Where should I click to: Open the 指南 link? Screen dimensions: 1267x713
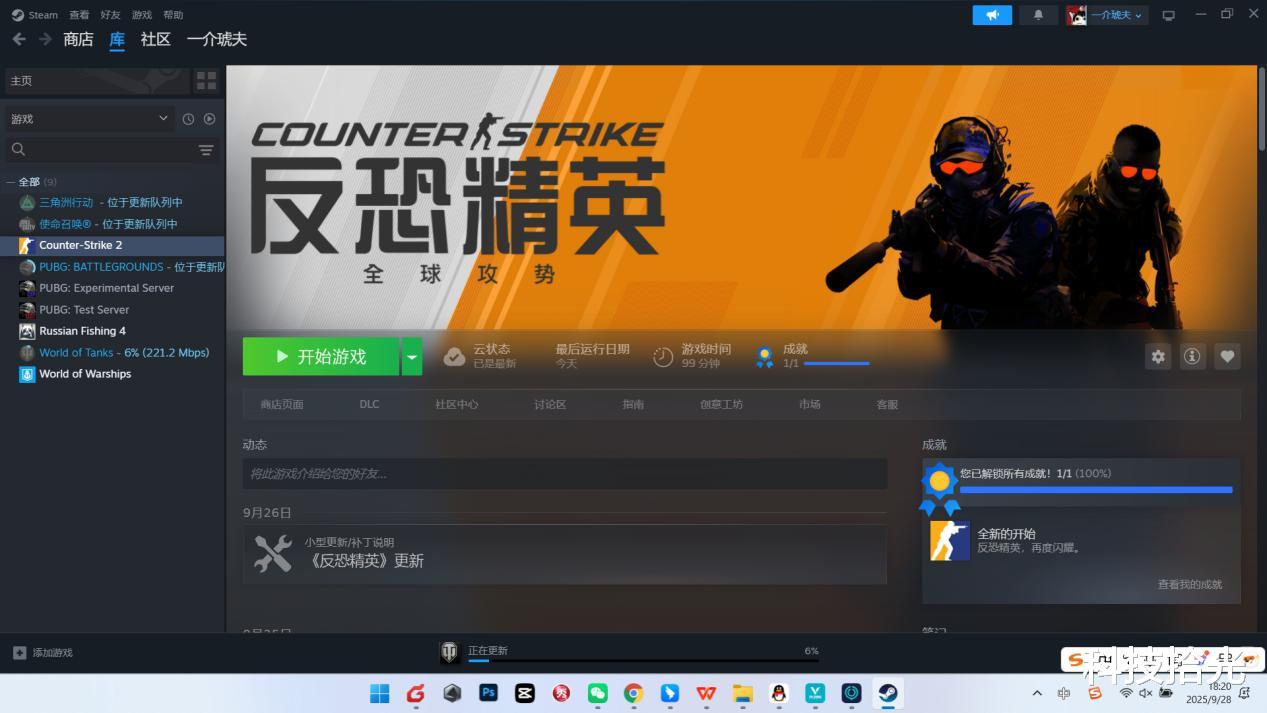[633, 404]
